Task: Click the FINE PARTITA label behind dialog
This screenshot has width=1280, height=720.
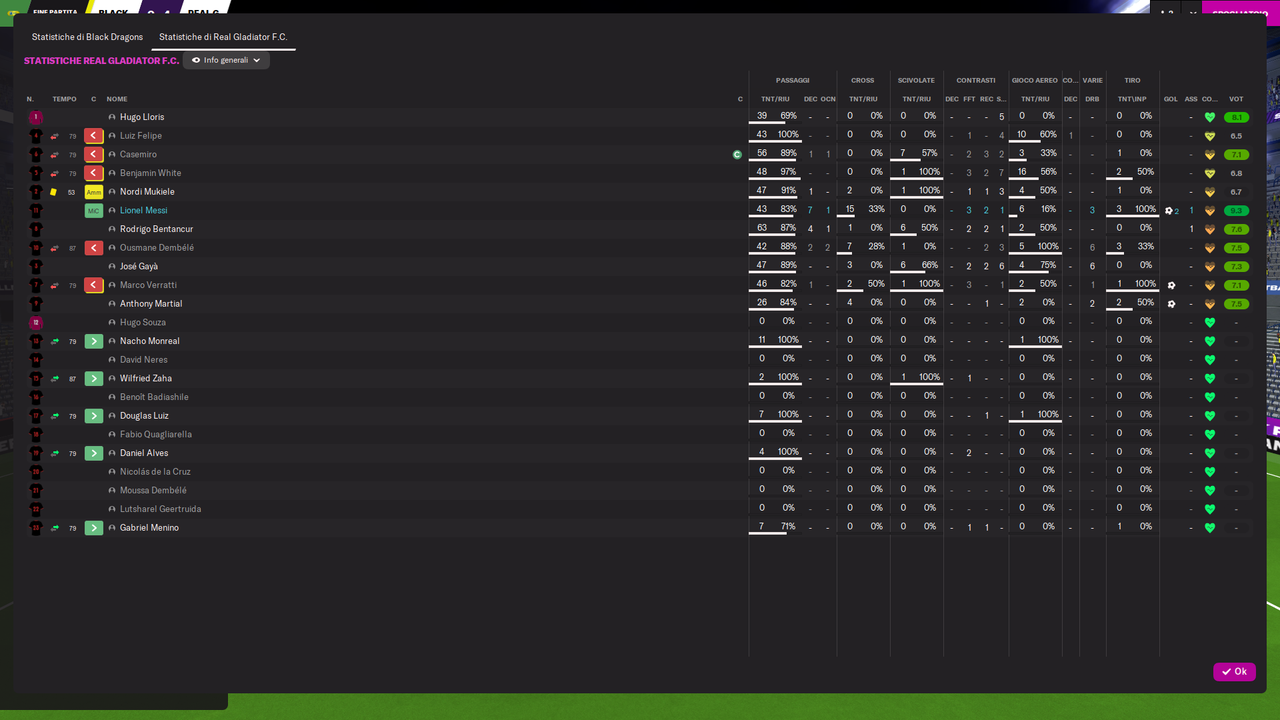Action: click(54, 12)
